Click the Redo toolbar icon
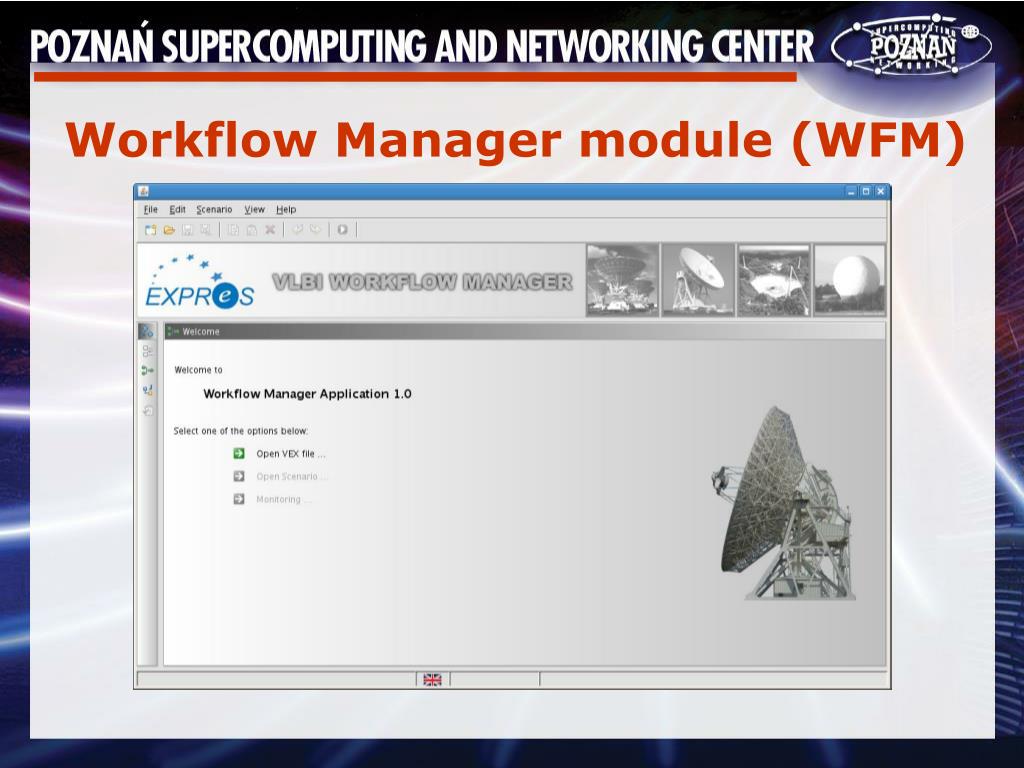 (315, 230)
